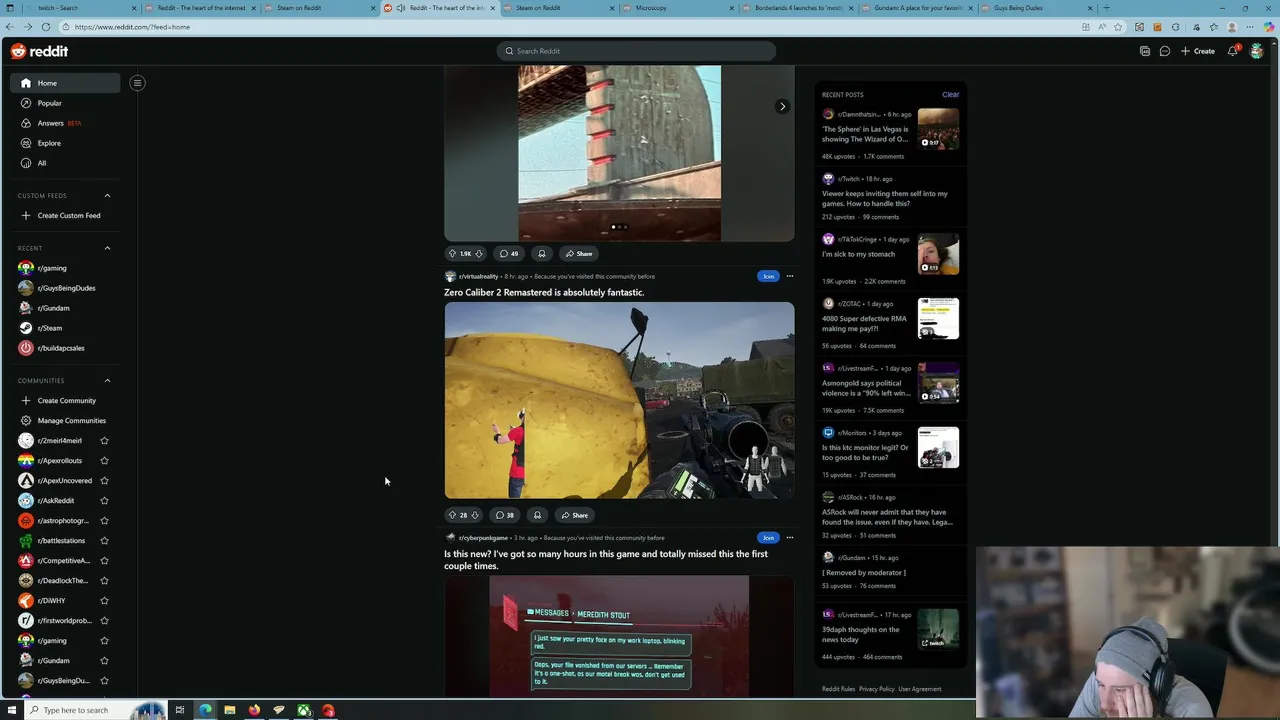
Task: Open overflow menu on r/cyberpunkgame post
Action: click(789, 537)
